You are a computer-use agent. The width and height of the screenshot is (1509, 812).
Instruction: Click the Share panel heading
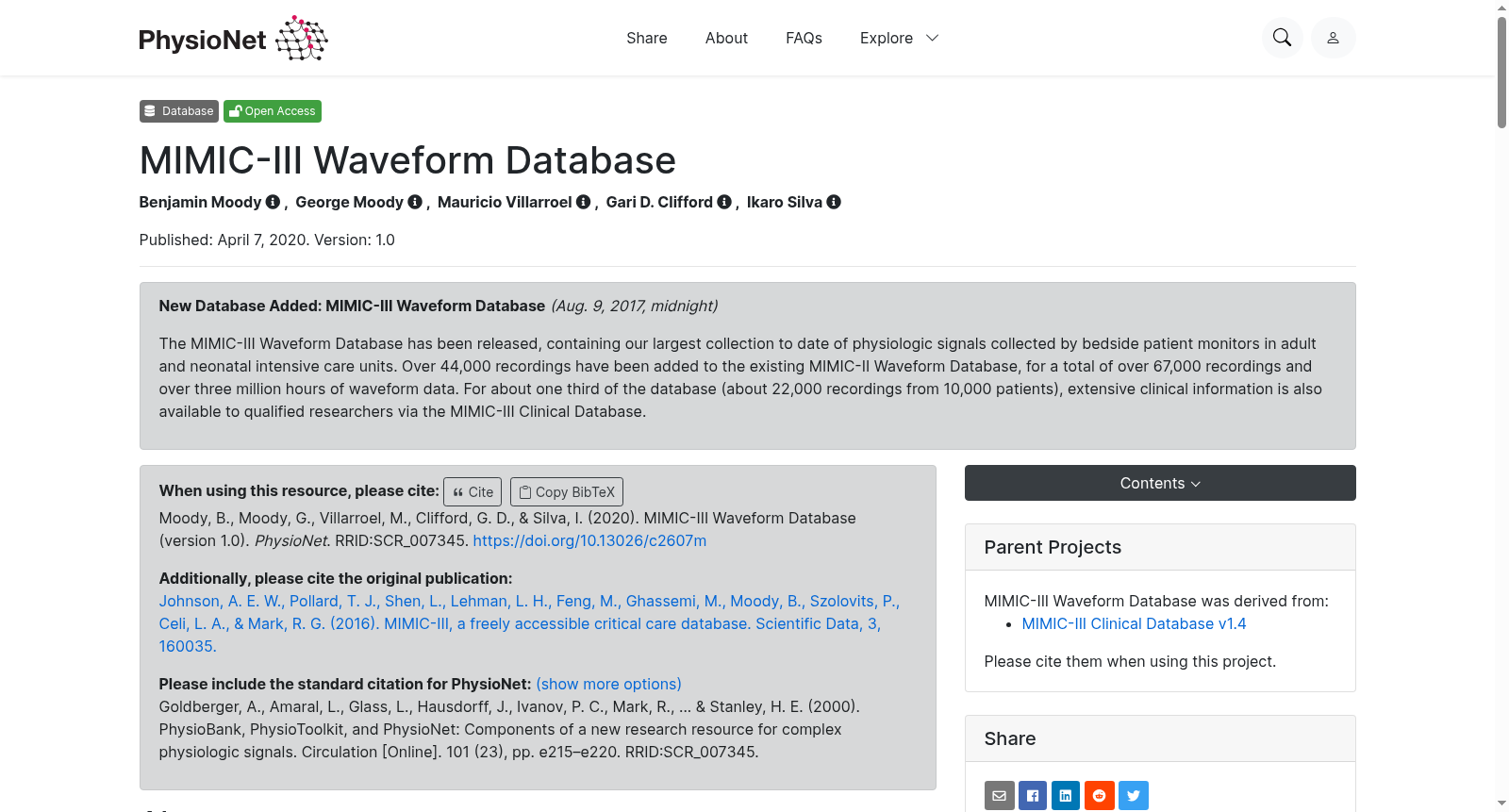pos(1009,738)
